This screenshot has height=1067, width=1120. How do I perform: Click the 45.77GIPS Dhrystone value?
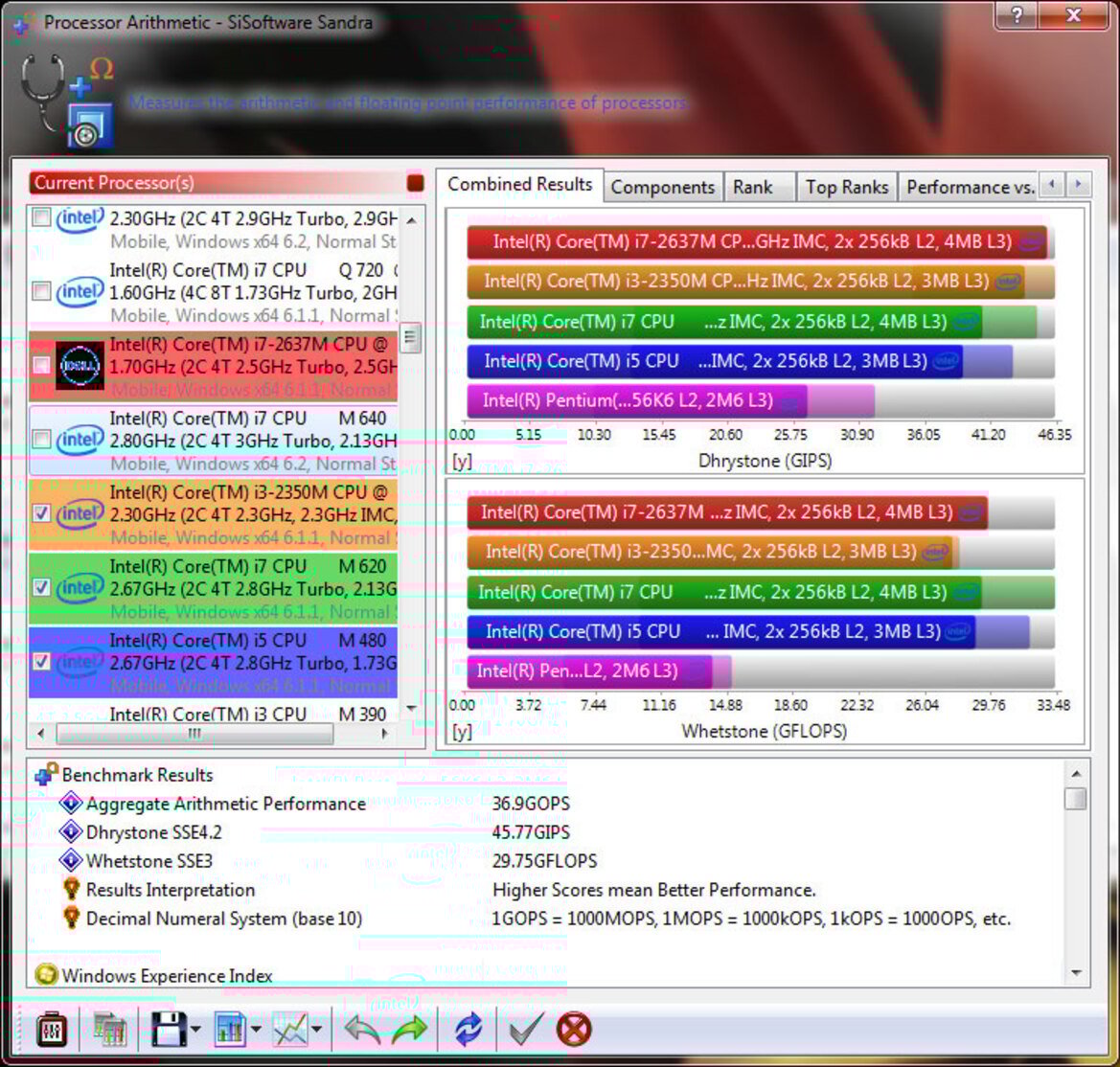point(531,832)
